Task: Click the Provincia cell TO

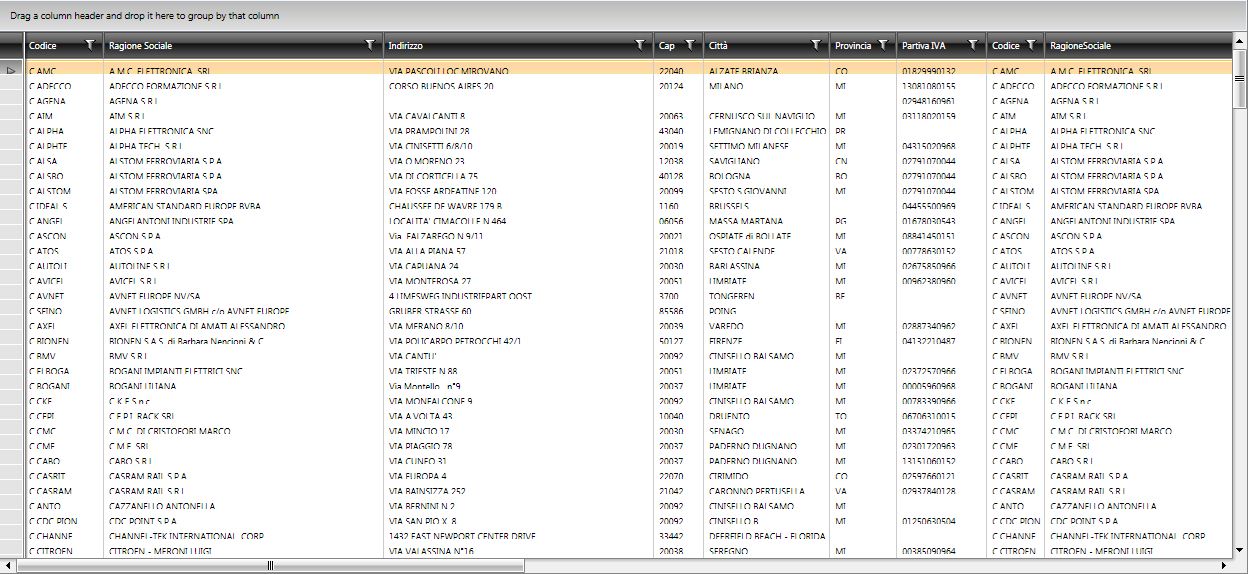Action: (x=863, y=416)
